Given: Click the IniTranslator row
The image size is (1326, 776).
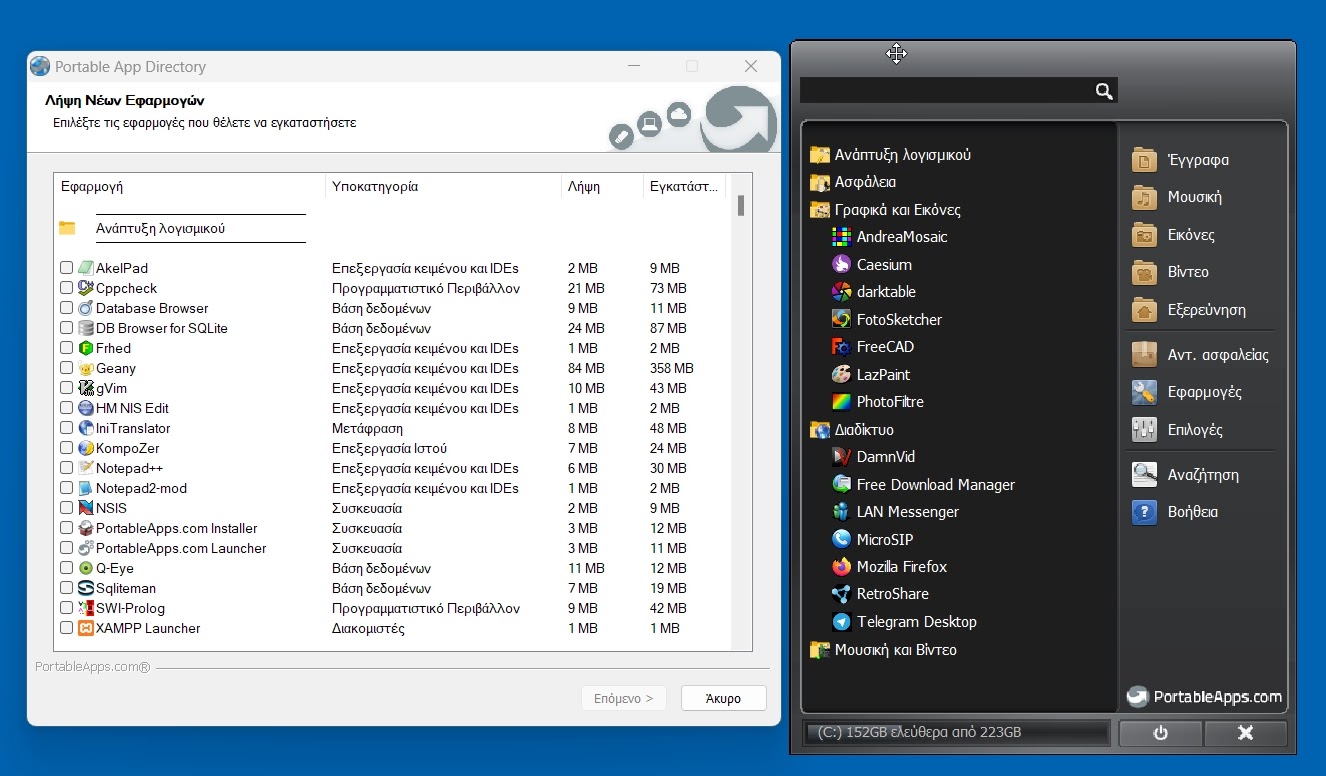Looking at the screenshot, I should pos(392,428).
